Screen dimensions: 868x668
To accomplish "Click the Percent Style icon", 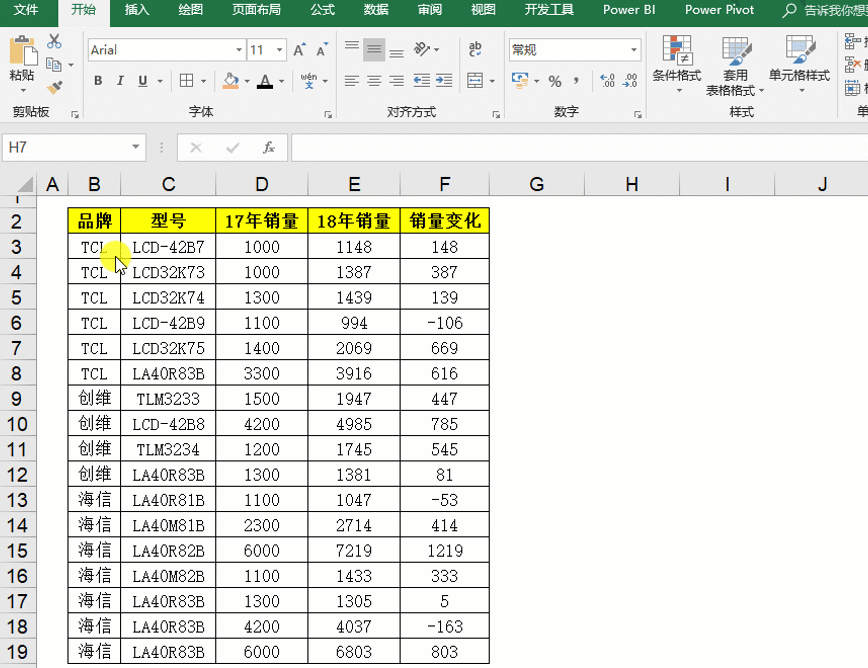I will pos(555,81).
